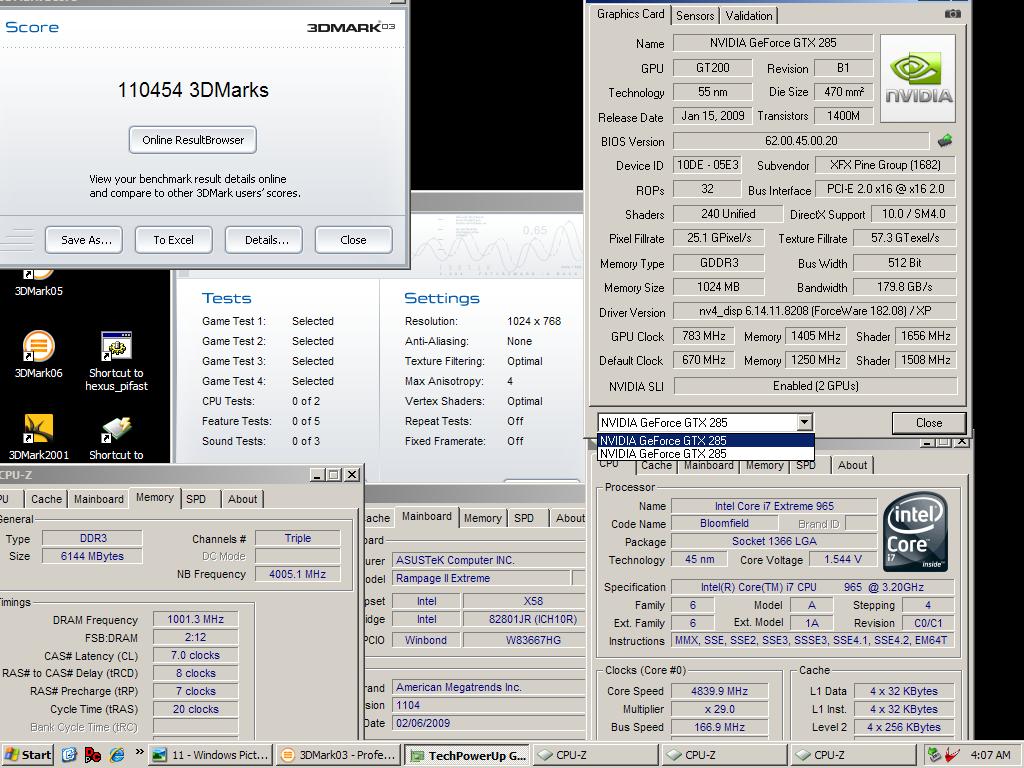
Task: Click the BIOS save chip icon in GPU-Z
Action: pyautogui.click(x=944, y=140)
